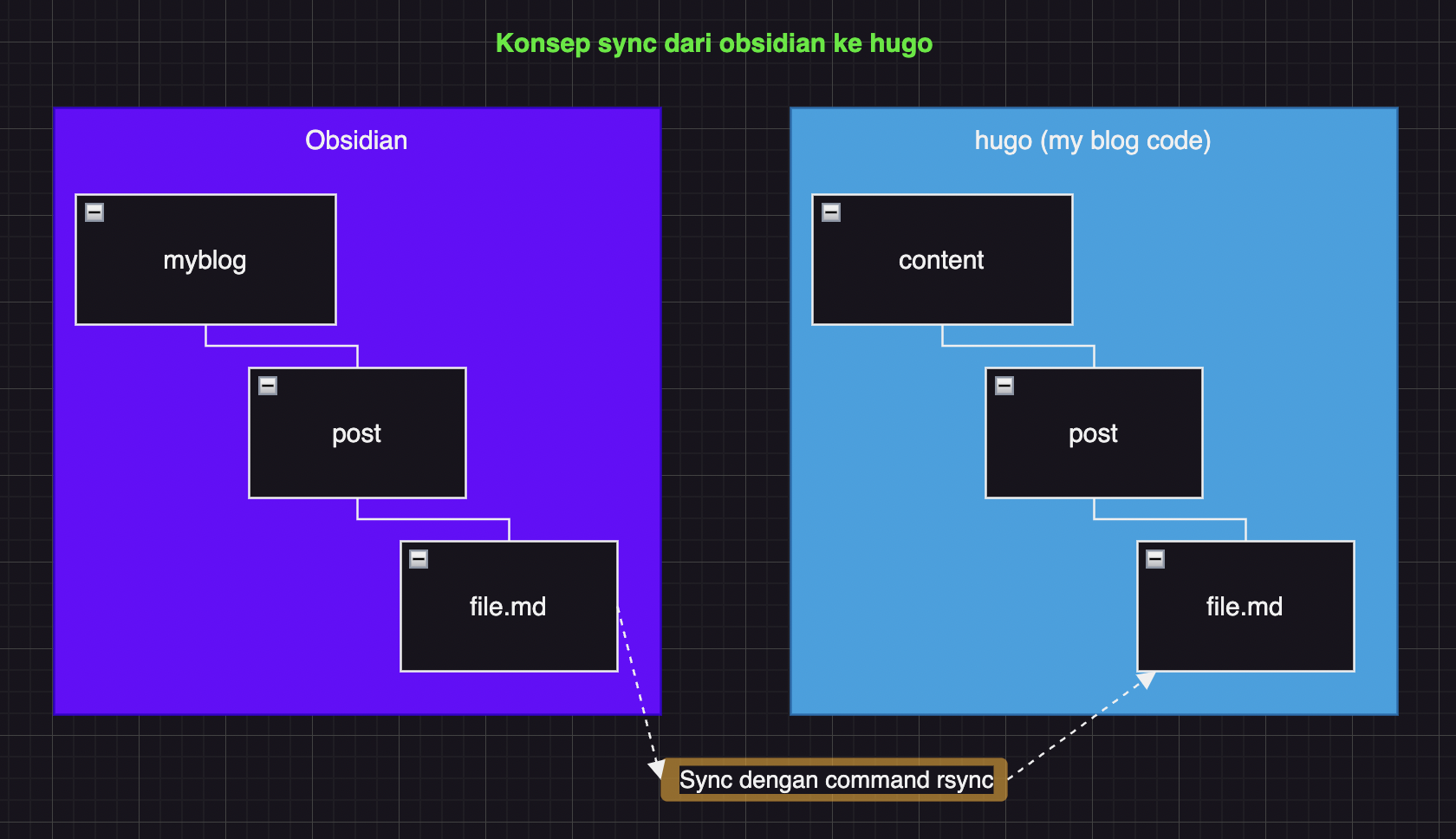This screenshot has width=1456, height=839.
Task: Select the post label in the hugo container
Action: click(x=1093, y=433)
